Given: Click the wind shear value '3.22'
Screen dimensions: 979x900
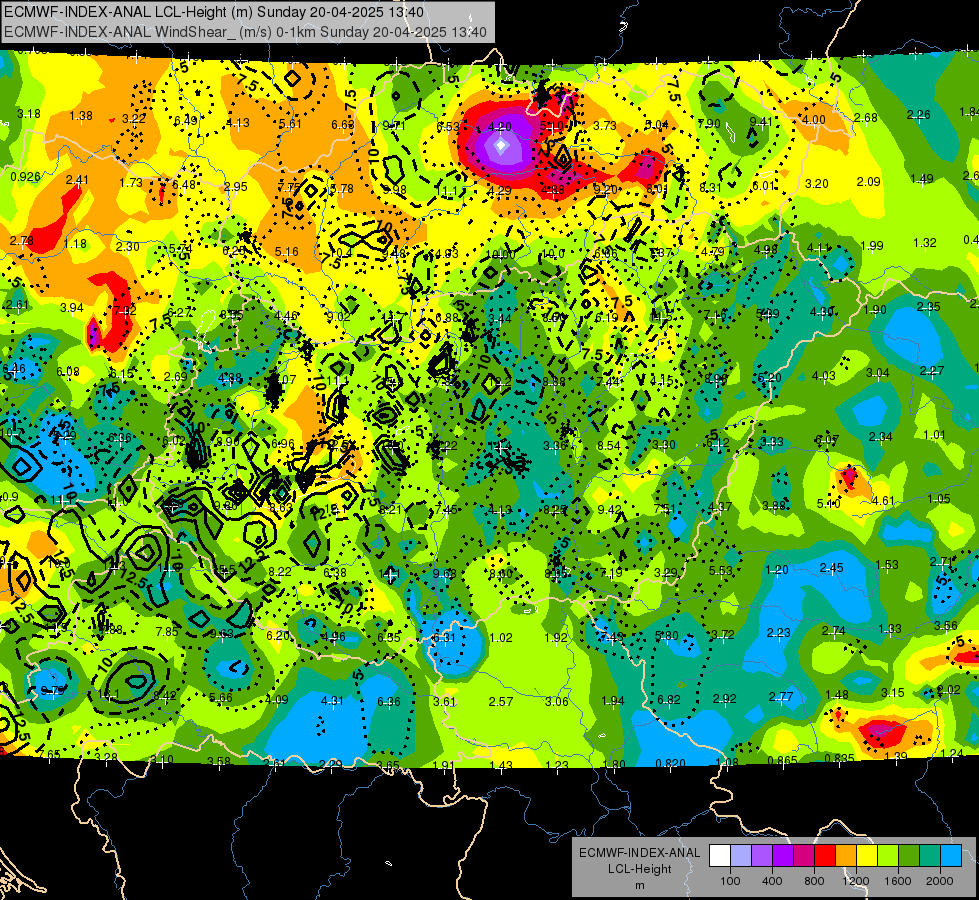Looking at the screenshot, I should (134, 119).
